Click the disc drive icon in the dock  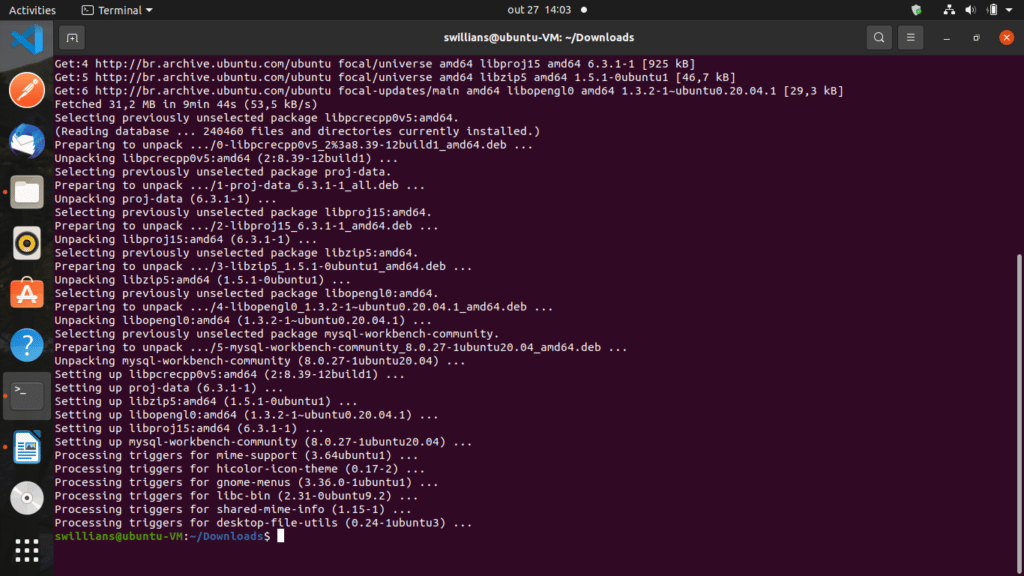pyautogui.click(x=27, y=497)
